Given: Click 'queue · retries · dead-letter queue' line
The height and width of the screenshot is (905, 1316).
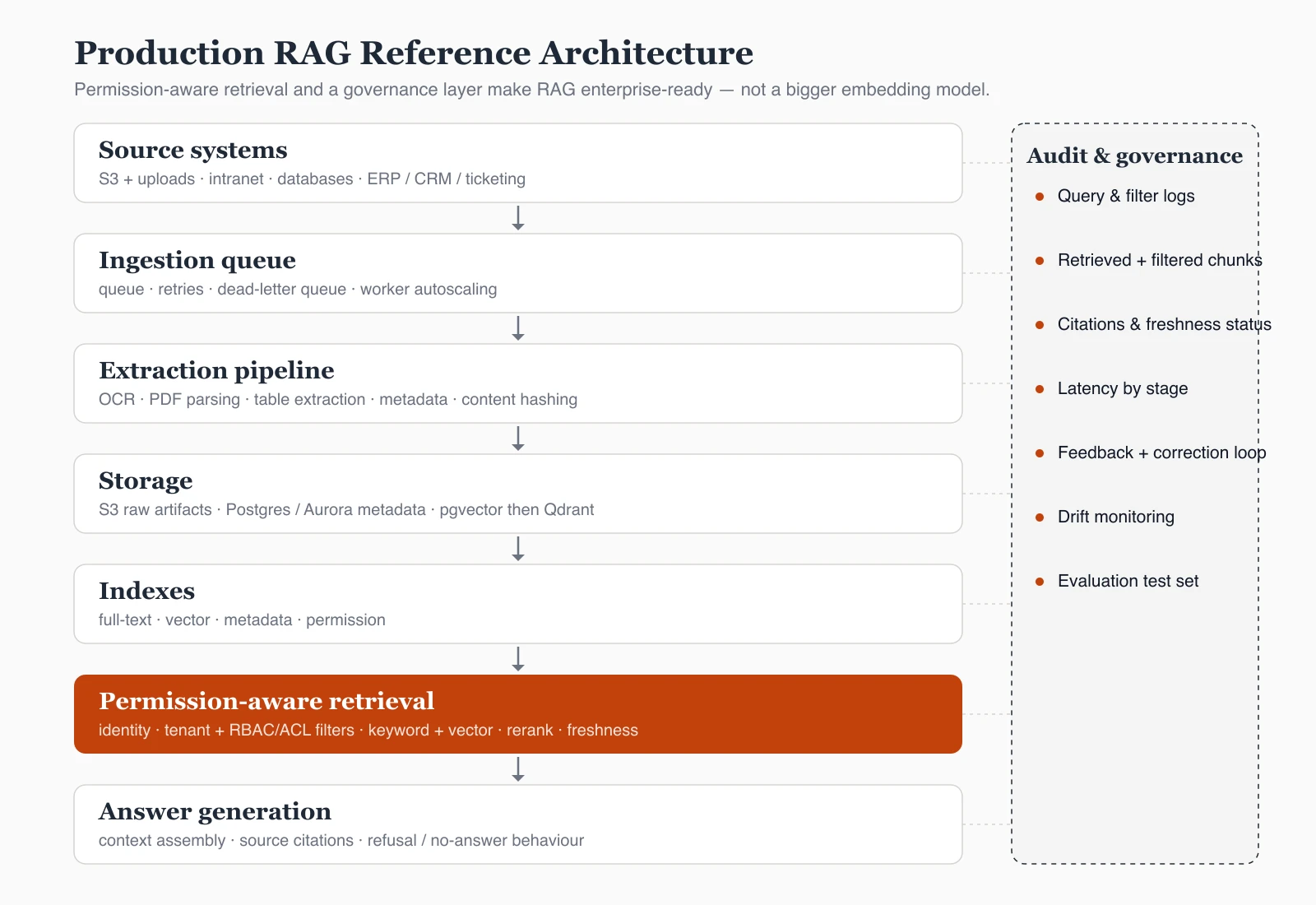Looking at the screenshot, I should 298,290.
